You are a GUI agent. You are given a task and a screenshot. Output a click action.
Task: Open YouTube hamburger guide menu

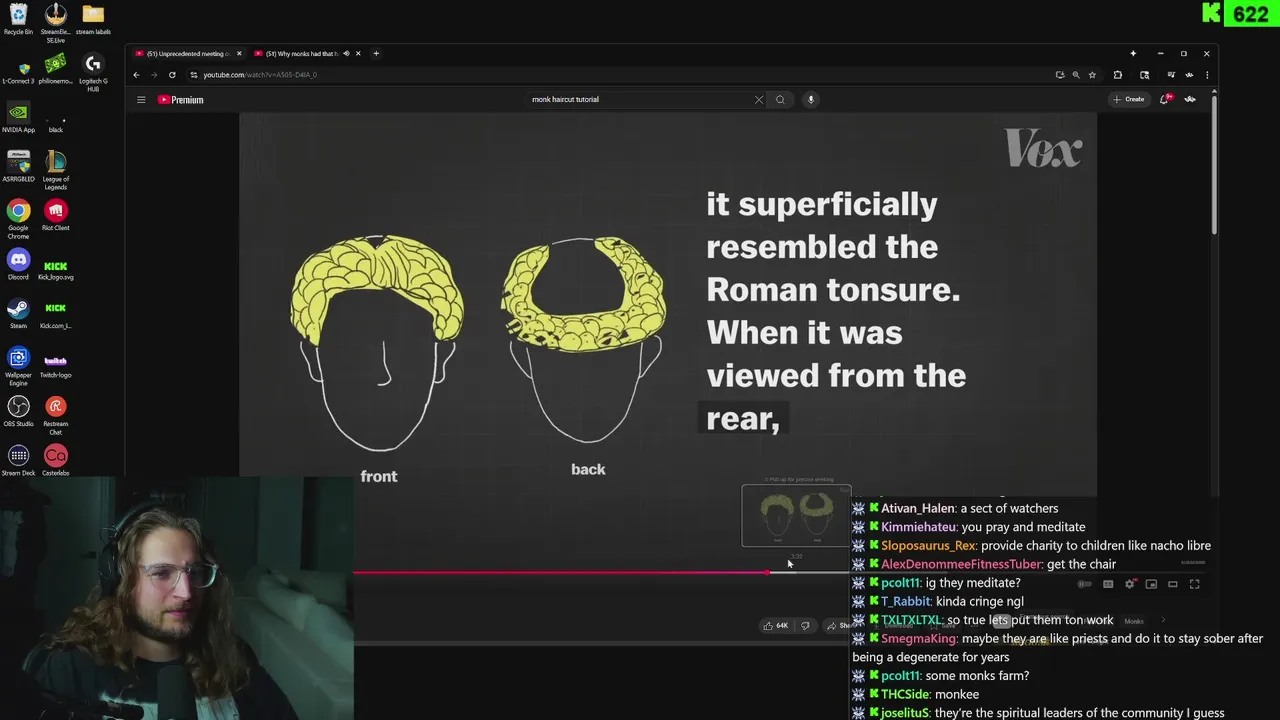pyautogui.click(x=141, y=100)
